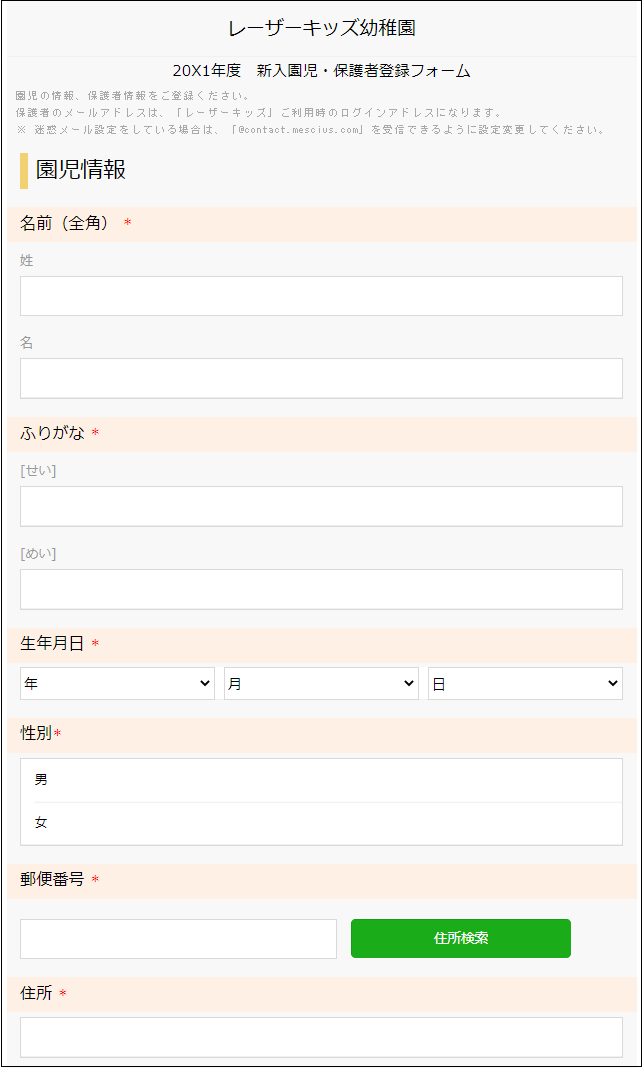Click the 郵便番号 section label
642x1068 pixels.
52,880
